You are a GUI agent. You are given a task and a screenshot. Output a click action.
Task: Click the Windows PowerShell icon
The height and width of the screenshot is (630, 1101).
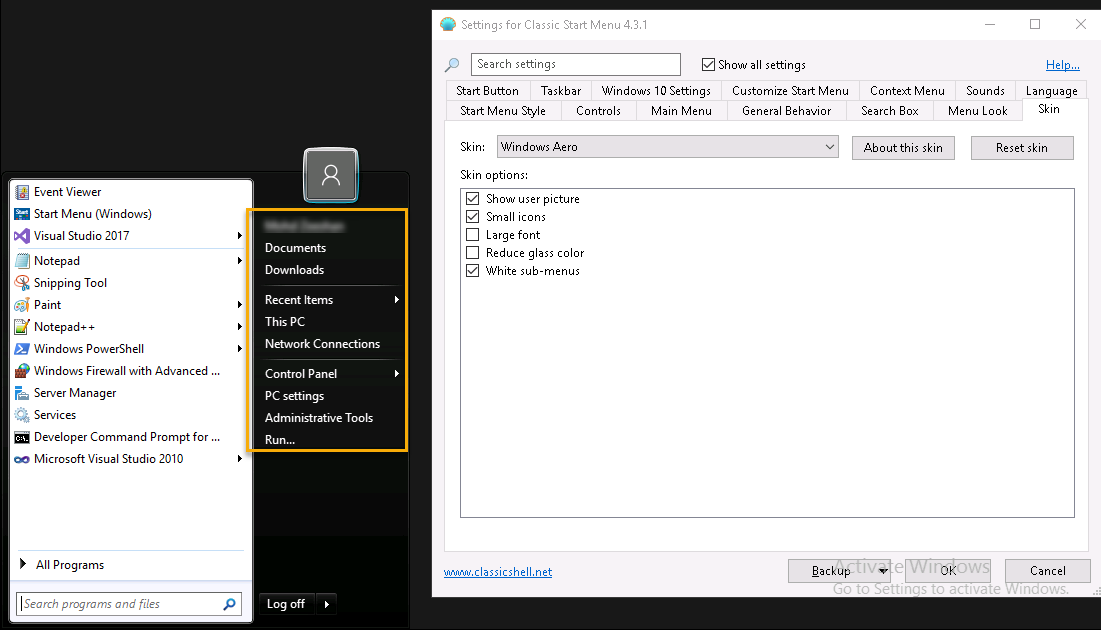click(x=22, y=349)
